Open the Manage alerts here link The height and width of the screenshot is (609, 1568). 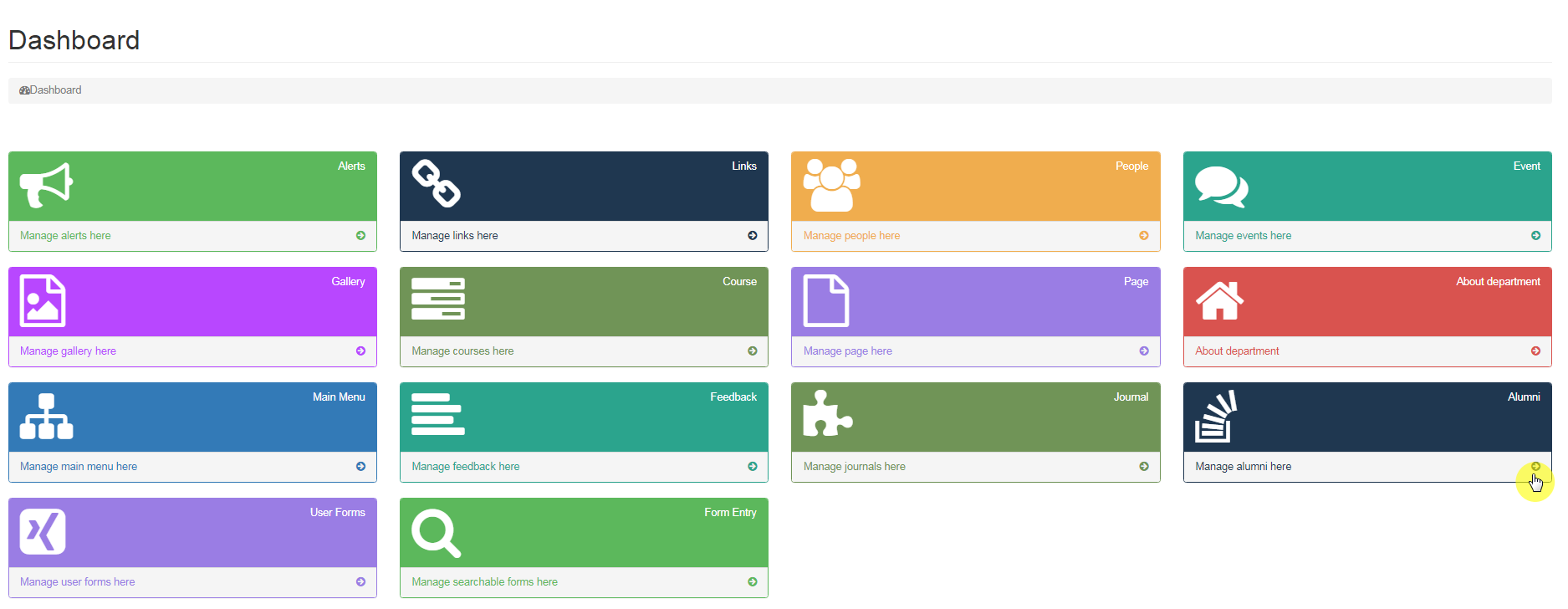tap(65, 236)
